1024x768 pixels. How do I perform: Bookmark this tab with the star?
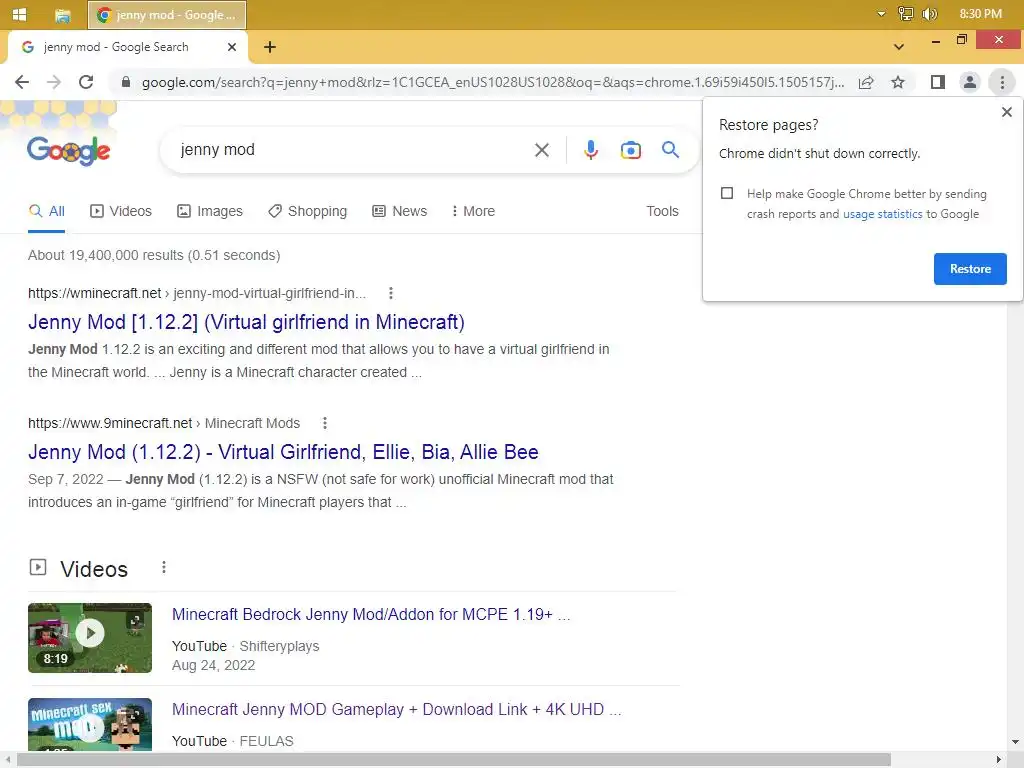click(898, 82)
